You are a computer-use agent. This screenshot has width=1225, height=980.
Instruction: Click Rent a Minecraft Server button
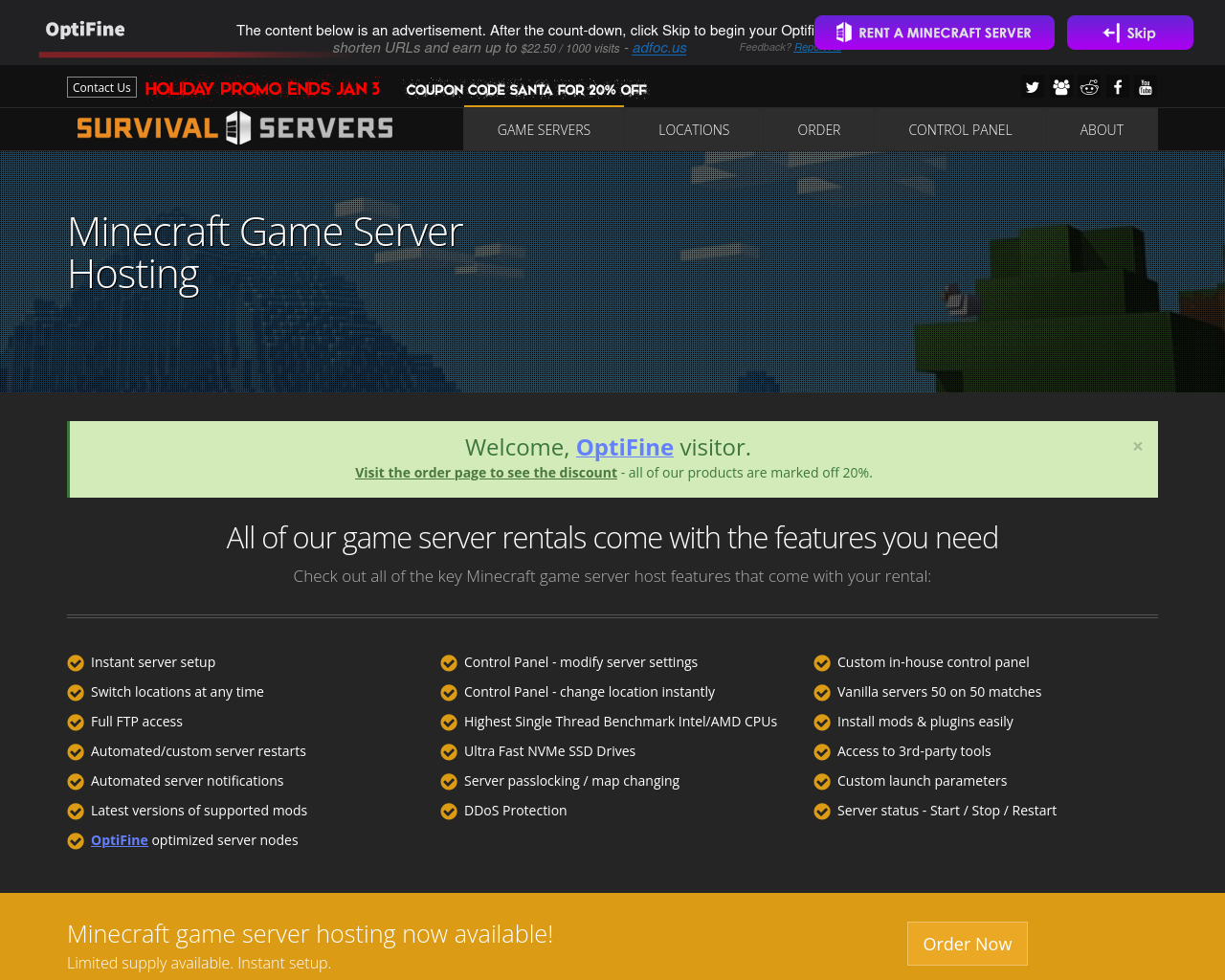tap(934, 33)
